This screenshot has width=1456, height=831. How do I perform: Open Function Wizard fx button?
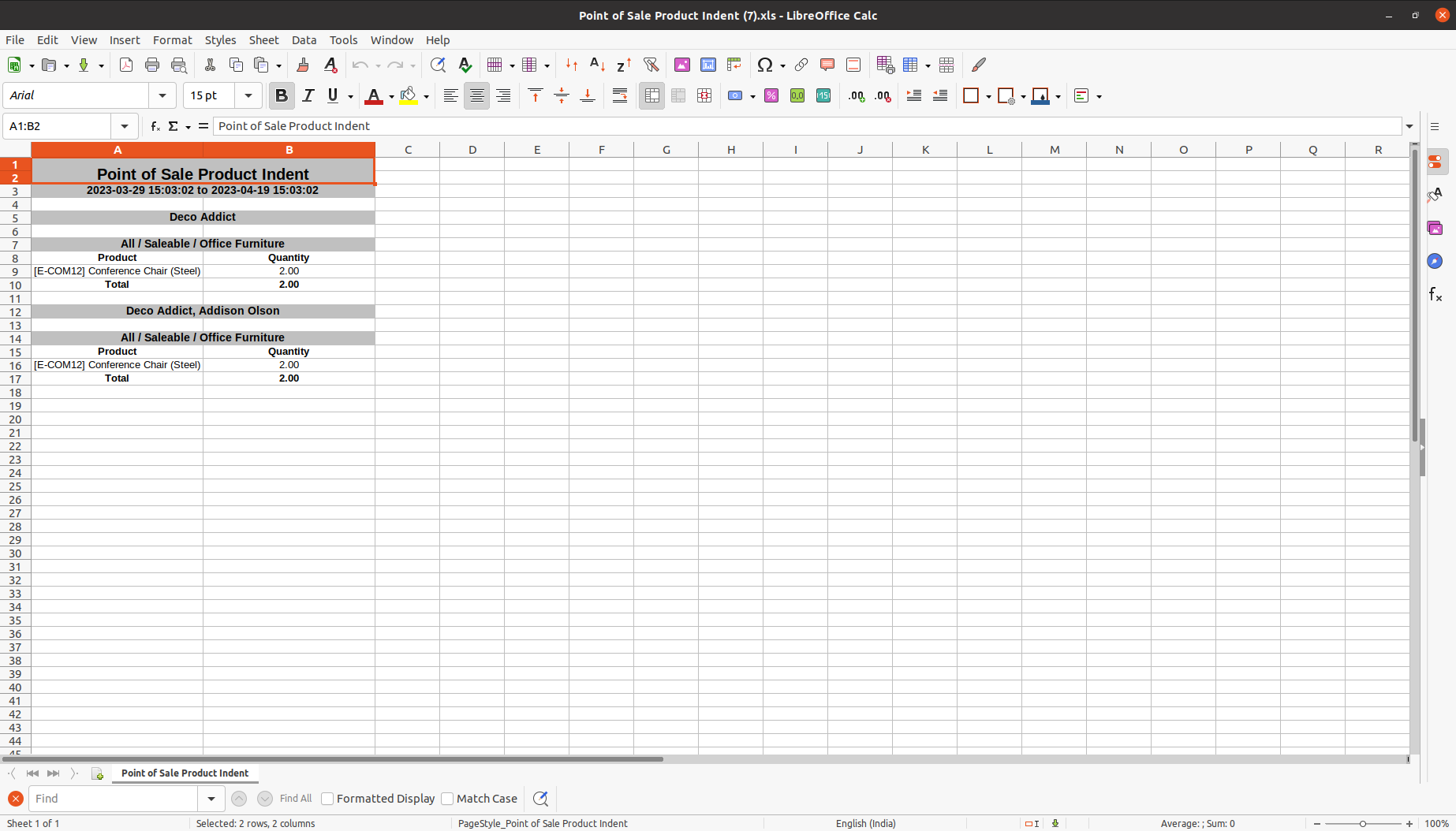pyautogui.click(x=155, y=126)
